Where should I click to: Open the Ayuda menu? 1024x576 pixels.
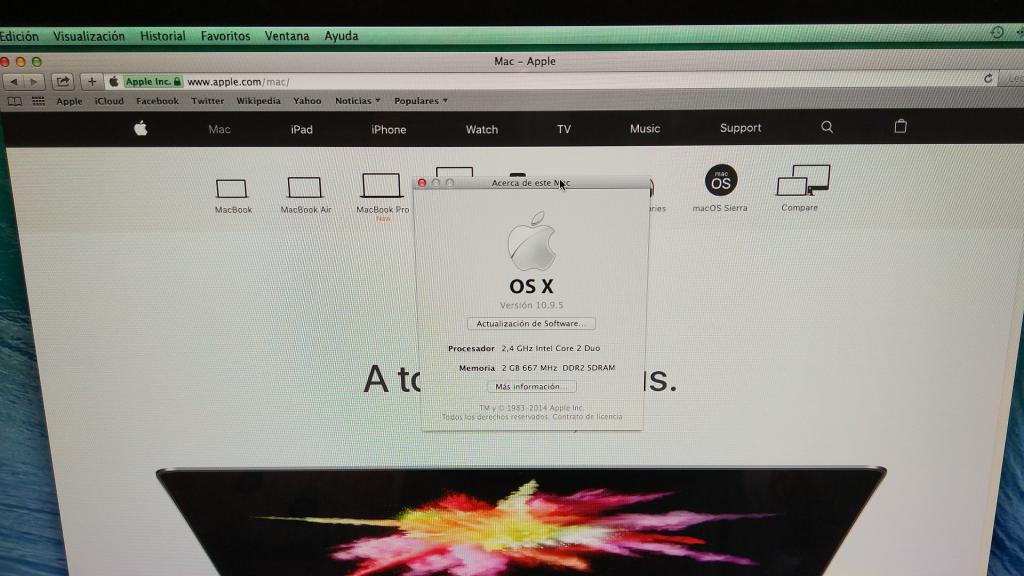[x=342, y=36]
